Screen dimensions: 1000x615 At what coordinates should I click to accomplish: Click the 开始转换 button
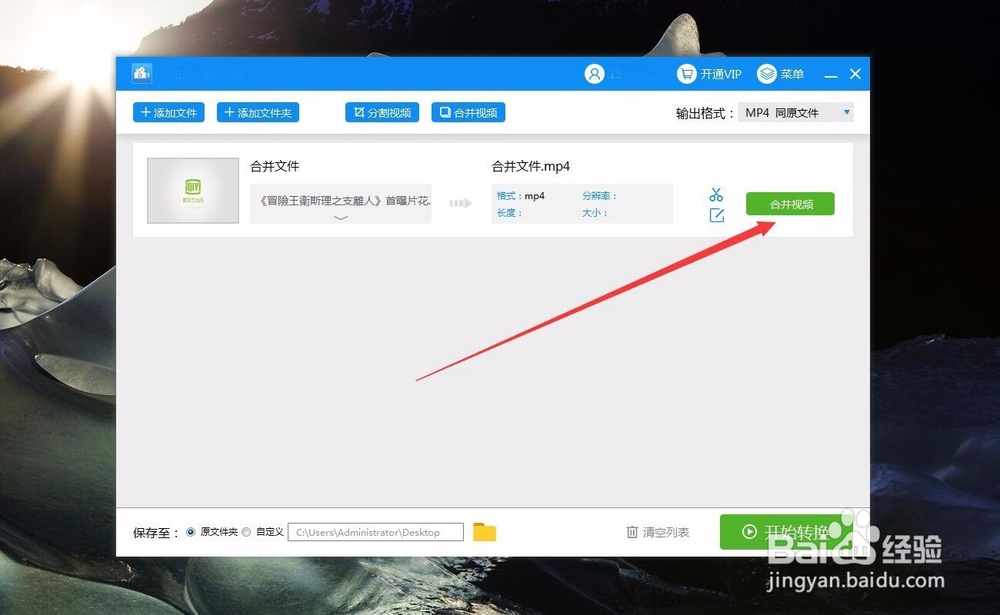click(784, 531)
